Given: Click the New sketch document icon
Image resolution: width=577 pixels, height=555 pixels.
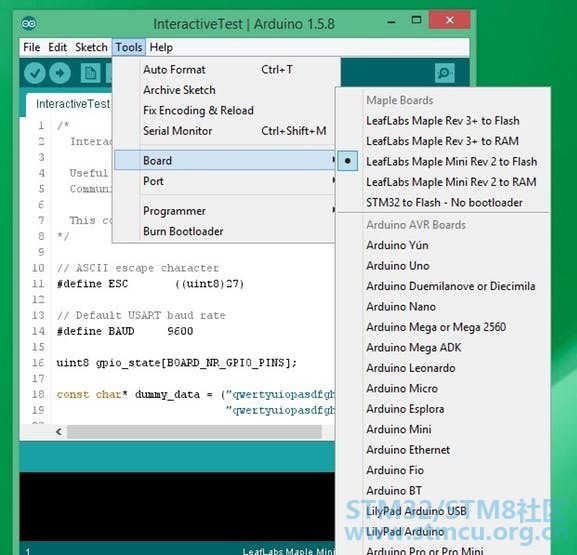Looking at the screenshot, I should pyautogui.click(x=90, y=73).
